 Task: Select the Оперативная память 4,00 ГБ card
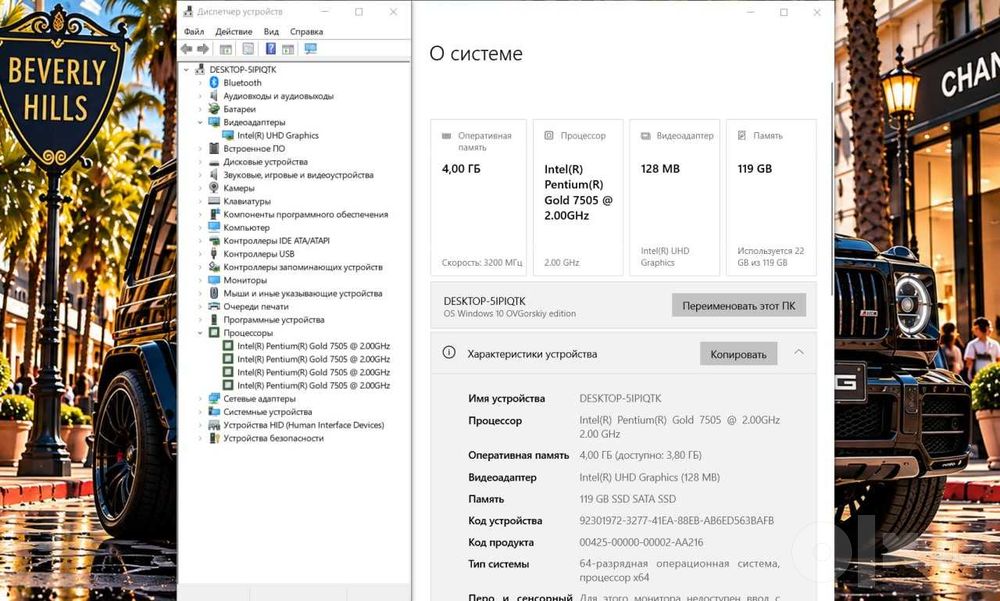478,197
